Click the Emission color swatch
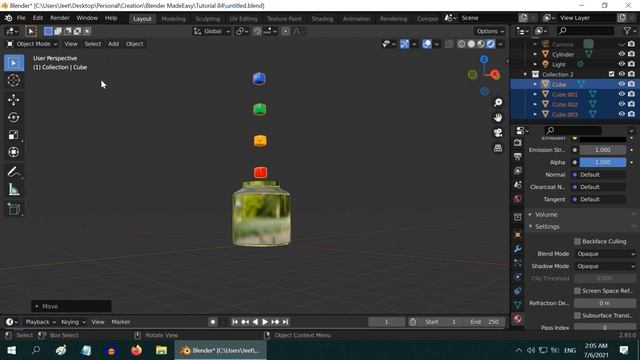This screenshot has height=360, width=640. pyautogui.click(x=603, y=139)
